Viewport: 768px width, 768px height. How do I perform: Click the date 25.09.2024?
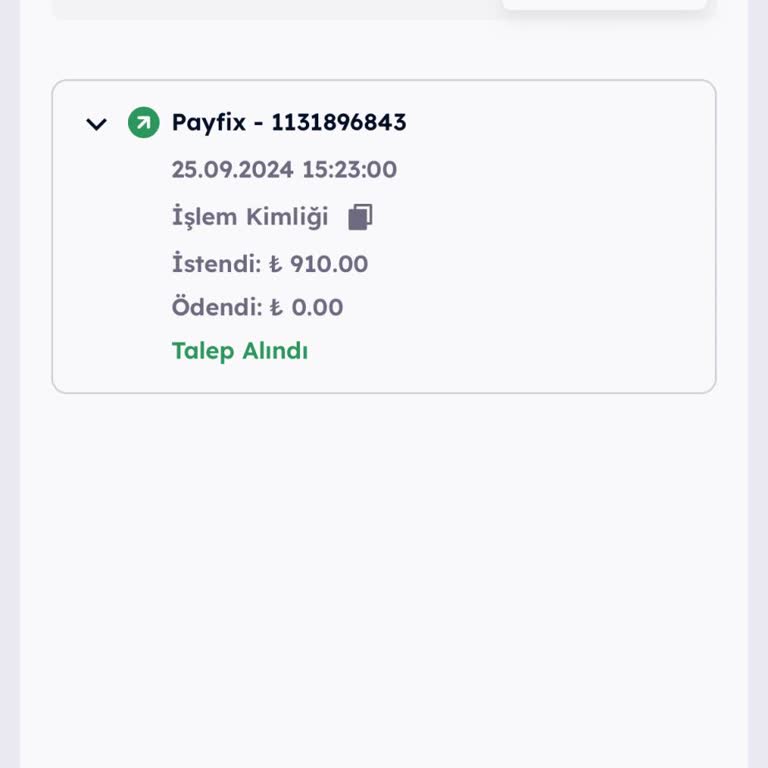coord(233,170)
